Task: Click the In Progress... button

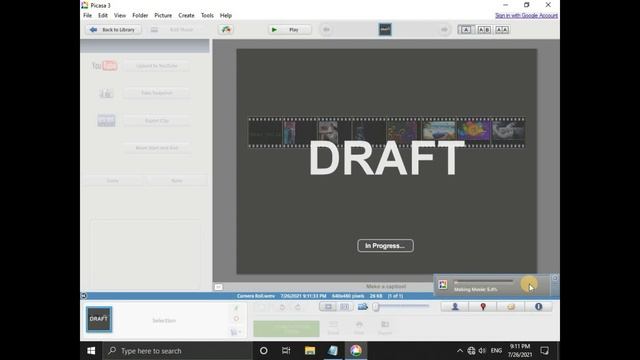Action: click(385, 246)
